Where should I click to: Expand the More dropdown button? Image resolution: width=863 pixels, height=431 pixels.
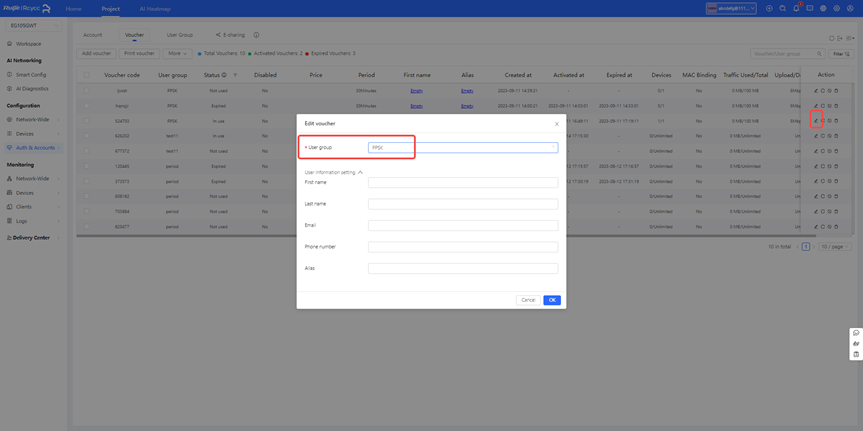[x=177, y=54]
